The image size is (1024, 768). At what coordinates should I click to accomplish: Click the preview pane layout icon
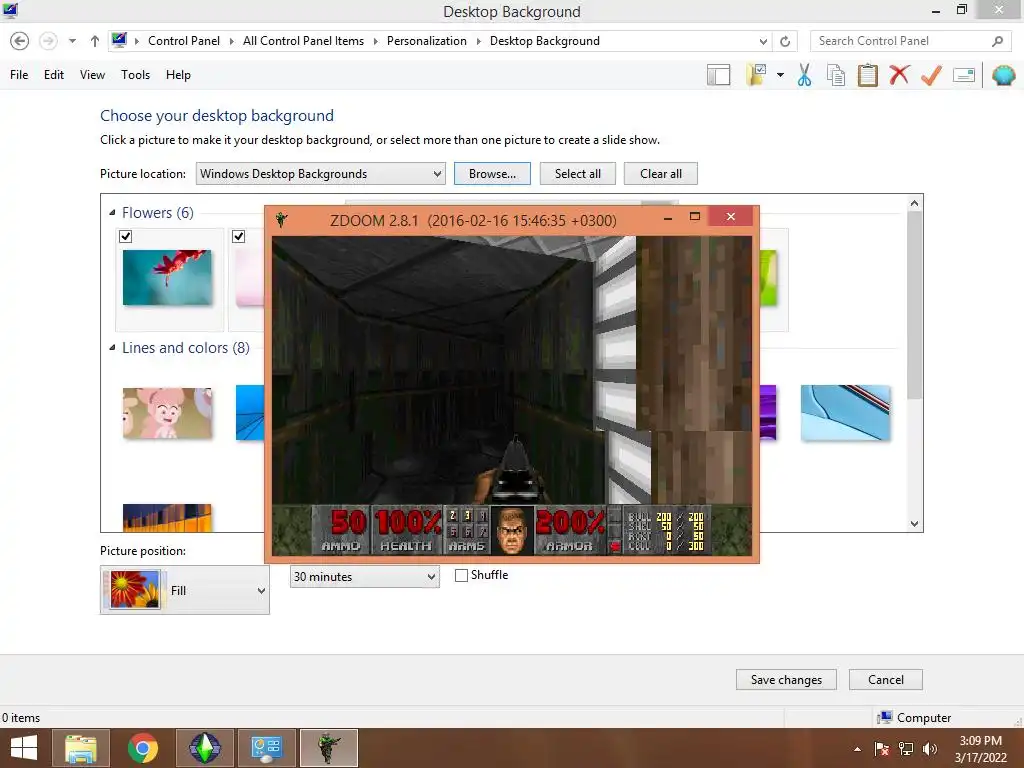[718, 74]
